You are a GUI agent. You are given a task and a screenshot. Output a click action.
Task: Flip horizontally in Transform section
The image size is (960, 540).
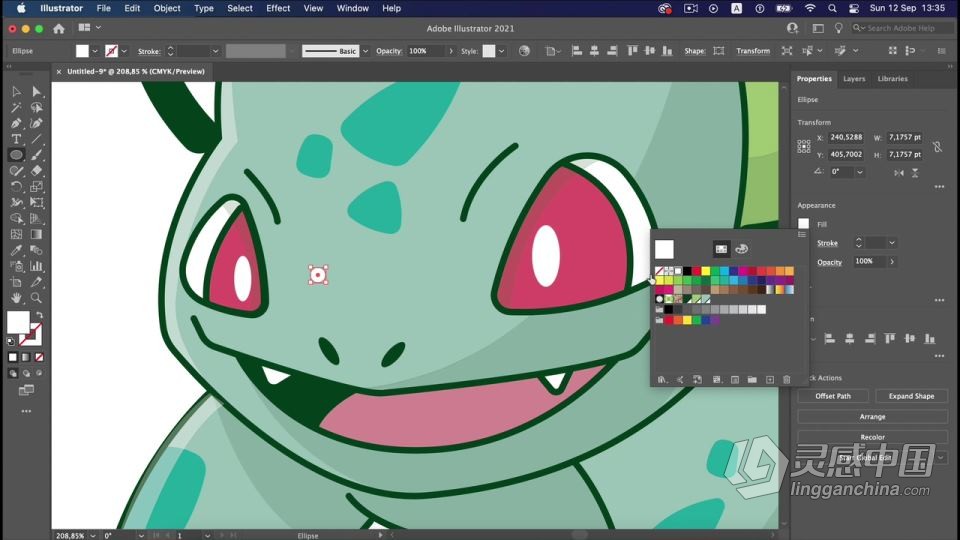(x=899, y=173)
